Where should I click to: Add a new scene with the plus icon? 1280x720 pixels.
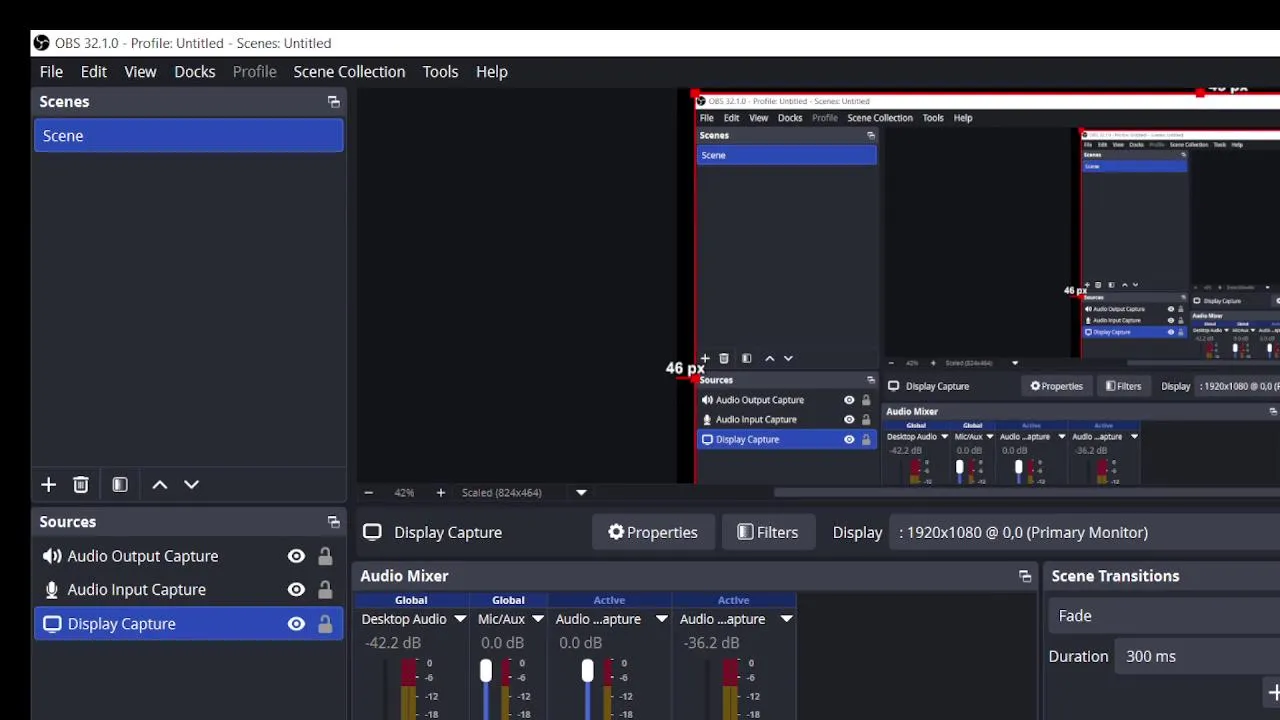48,485
